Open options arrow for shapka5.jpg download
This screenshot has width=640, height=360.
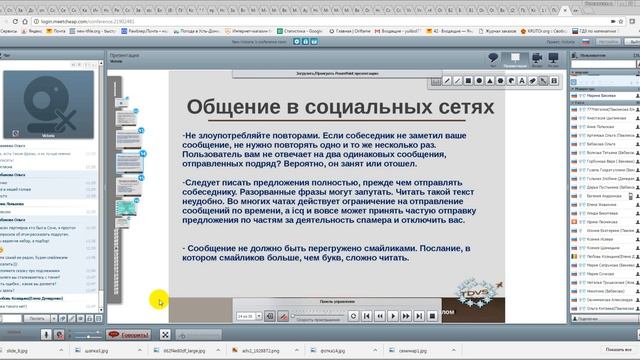point(140,350)
